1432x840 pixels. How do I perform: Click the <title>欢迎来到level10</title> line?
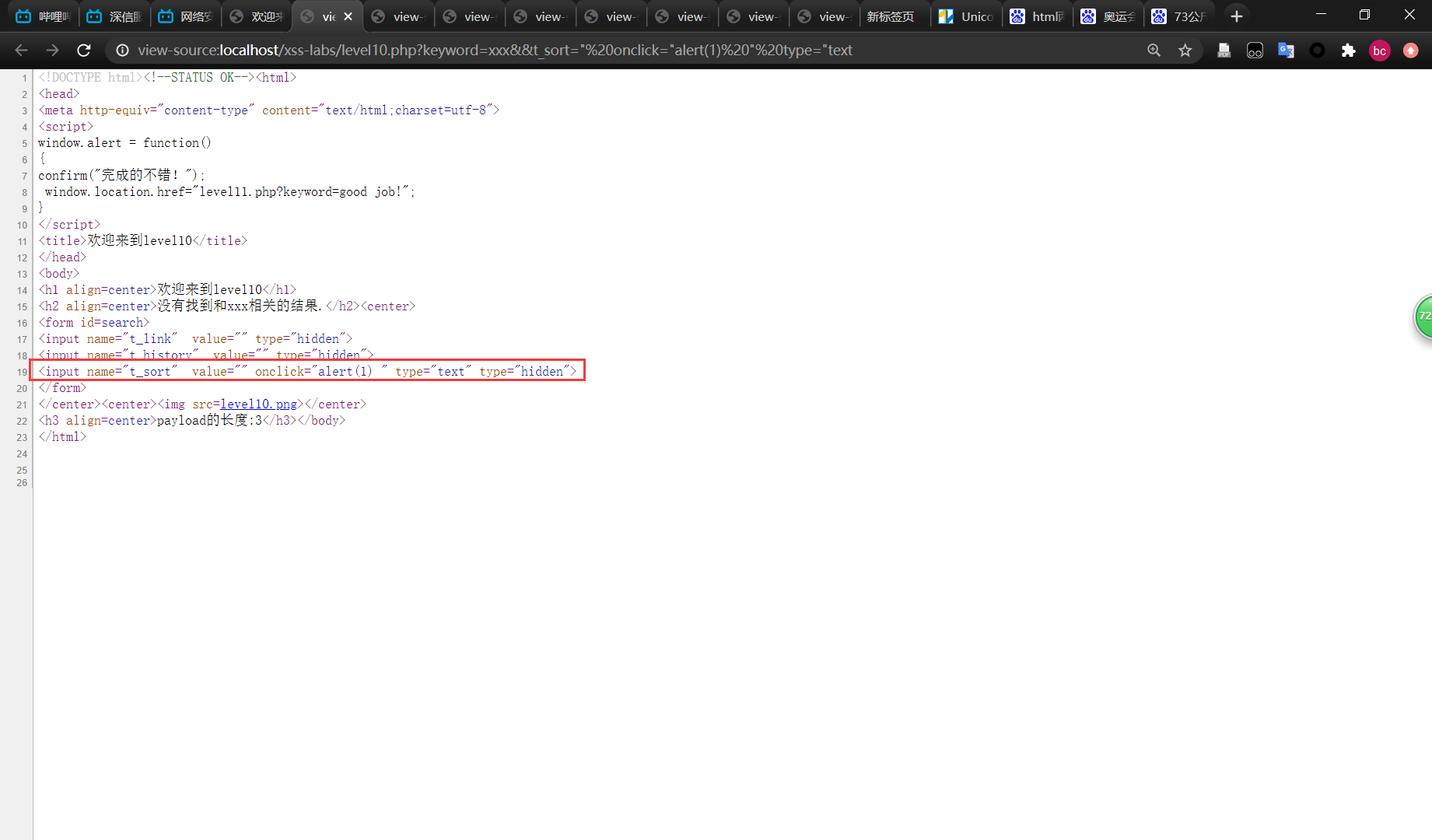(143, 241)
